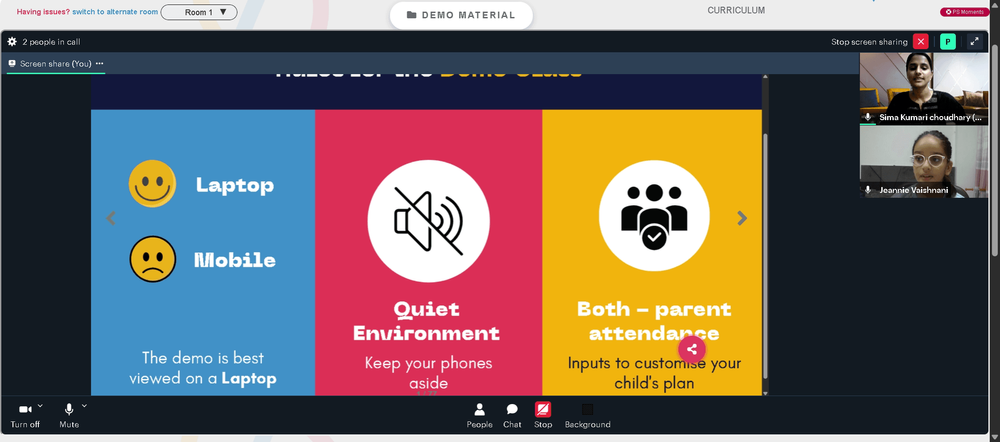This screenshot has width=1000, height=442.
Task: Click the 'Quiet Environment' heading
Action: (x=427, y=321)
